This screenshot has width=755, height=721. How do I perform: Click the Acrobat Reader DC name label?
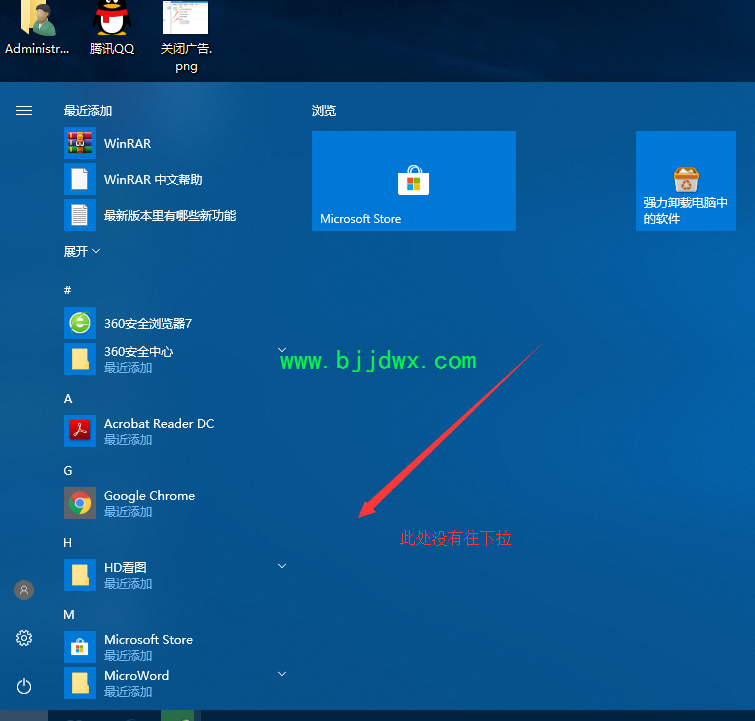[x=159, y=424]
